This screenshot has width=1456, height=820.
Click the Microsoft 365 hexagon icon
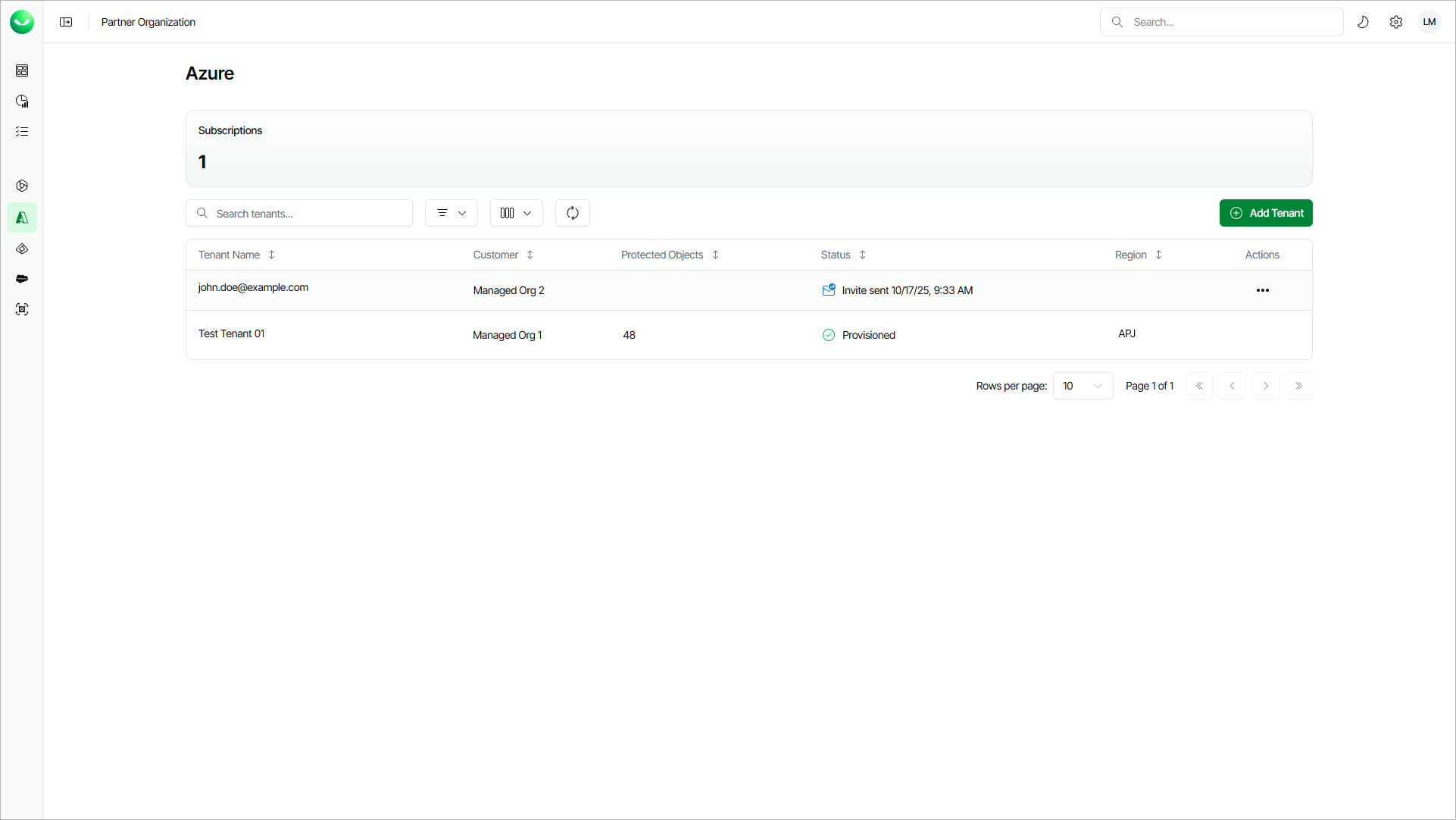(22, 186)
